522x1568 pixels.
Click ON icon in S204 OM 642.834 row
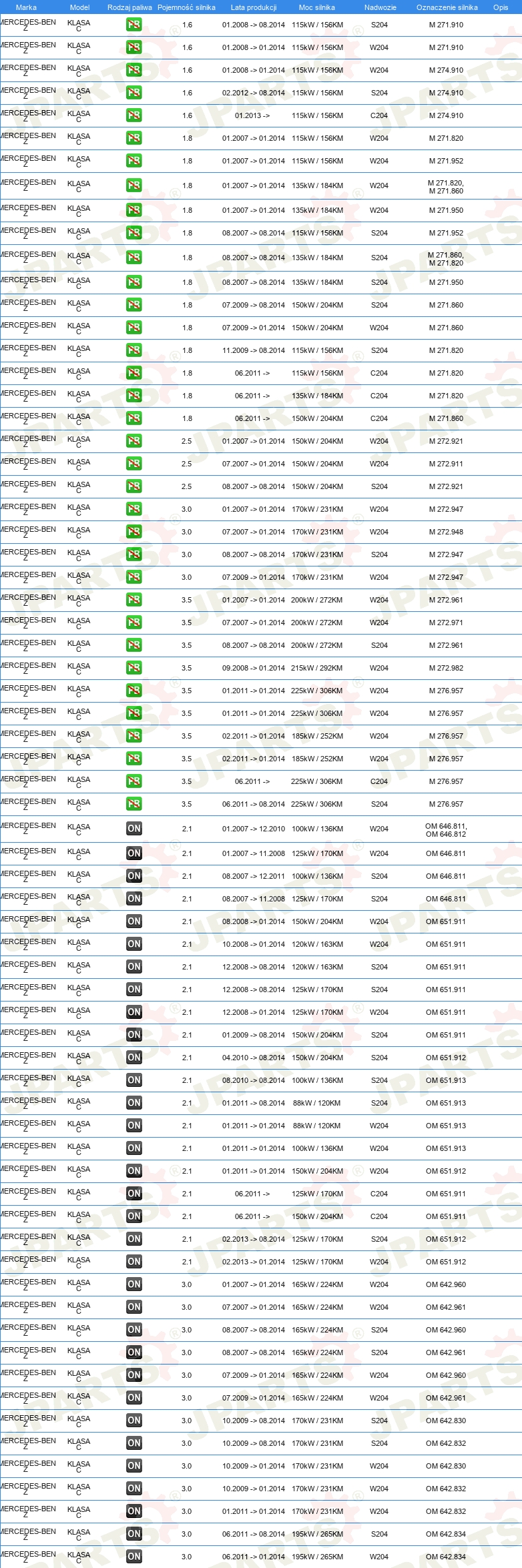pos(134,1534)
